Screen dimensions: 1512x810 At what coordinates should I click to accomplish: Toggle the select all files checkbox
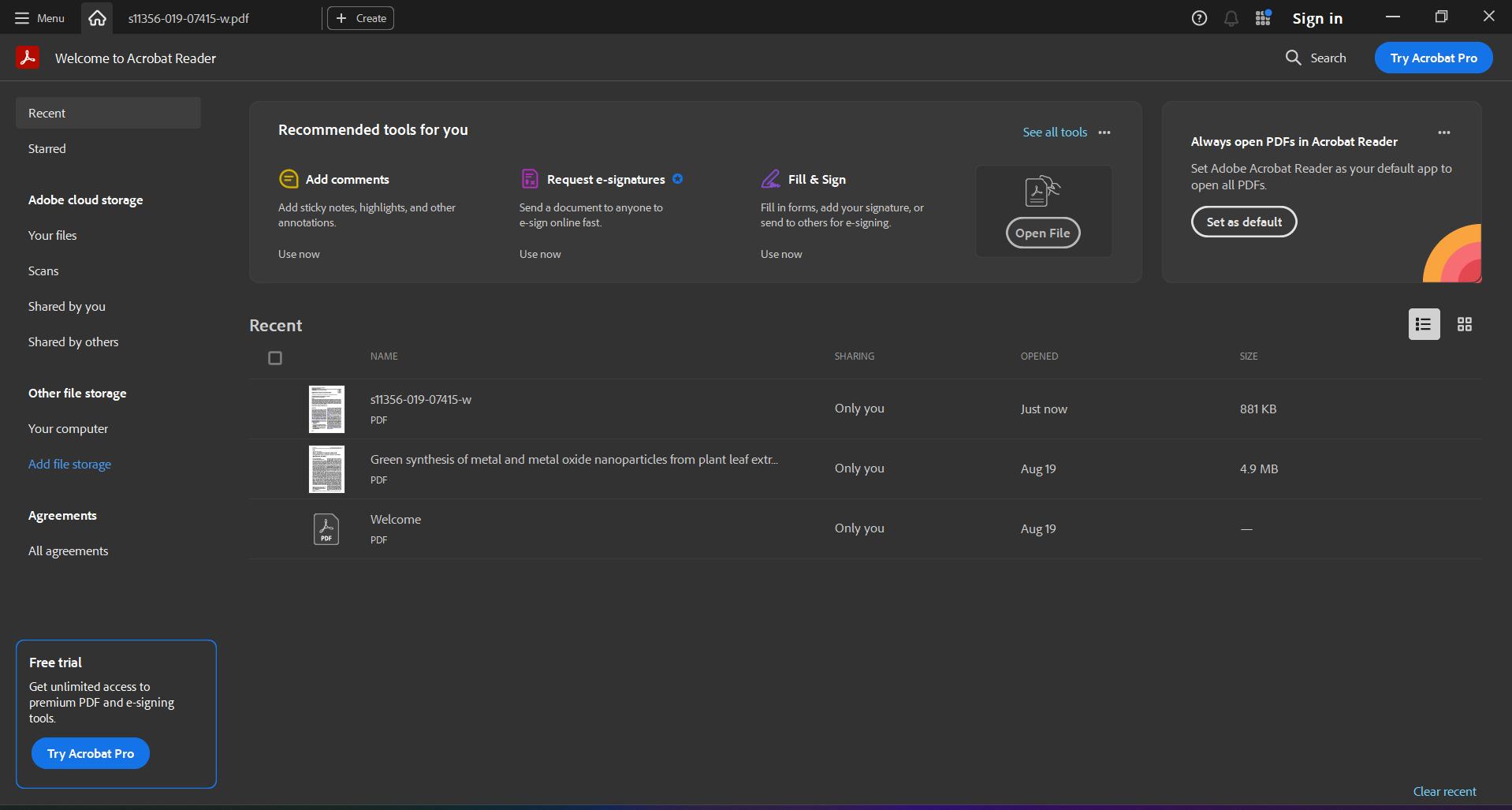point(275,358)
